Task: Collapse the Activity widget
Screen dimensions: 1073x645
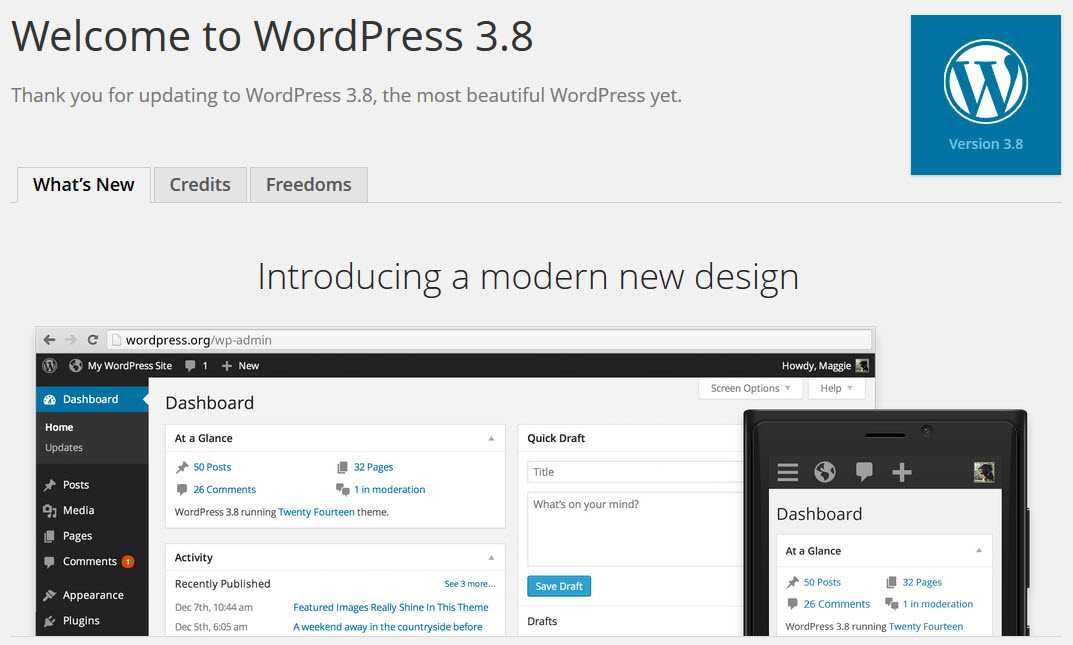Action: pos(491,558)
